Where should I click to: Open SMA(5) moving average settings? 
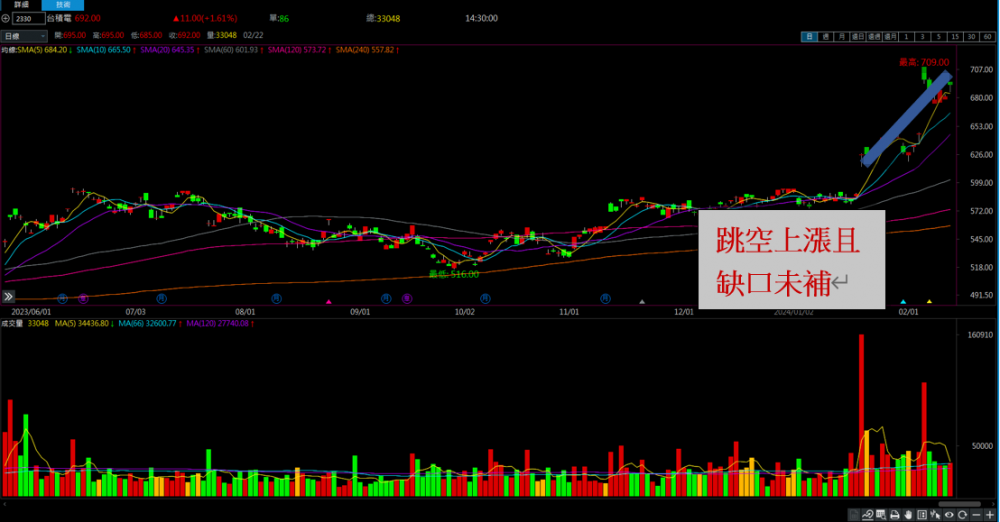tap(44, 49)
